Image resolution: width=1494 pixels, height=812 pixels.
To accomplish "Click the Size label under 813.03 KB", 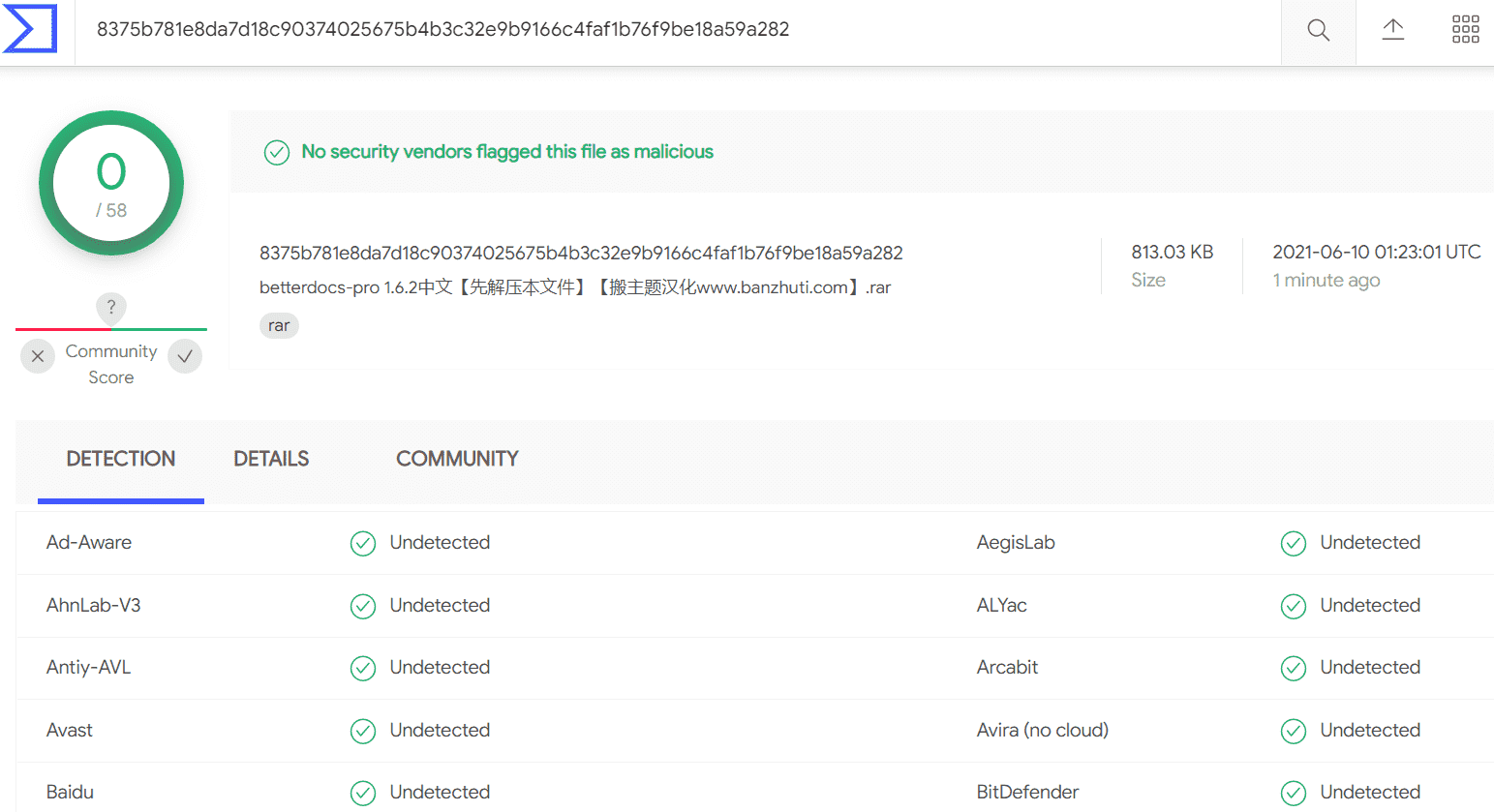I will 1148,281.
